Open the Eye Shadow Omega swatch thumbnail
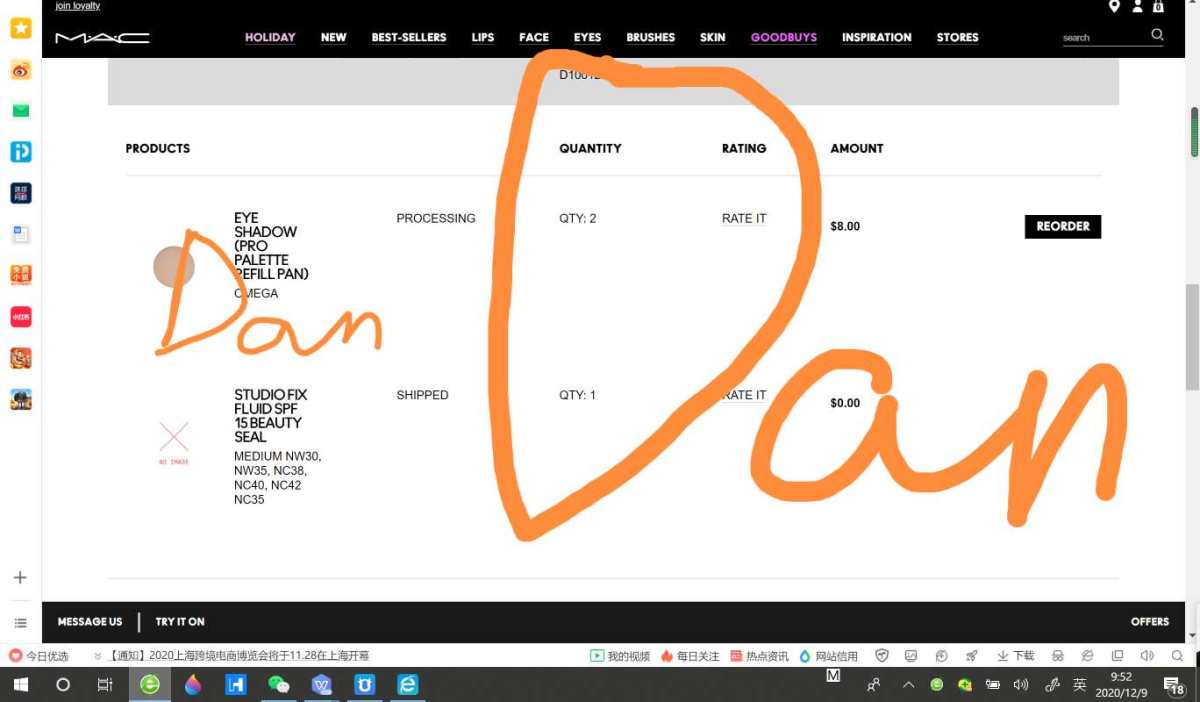 [173, 267]
